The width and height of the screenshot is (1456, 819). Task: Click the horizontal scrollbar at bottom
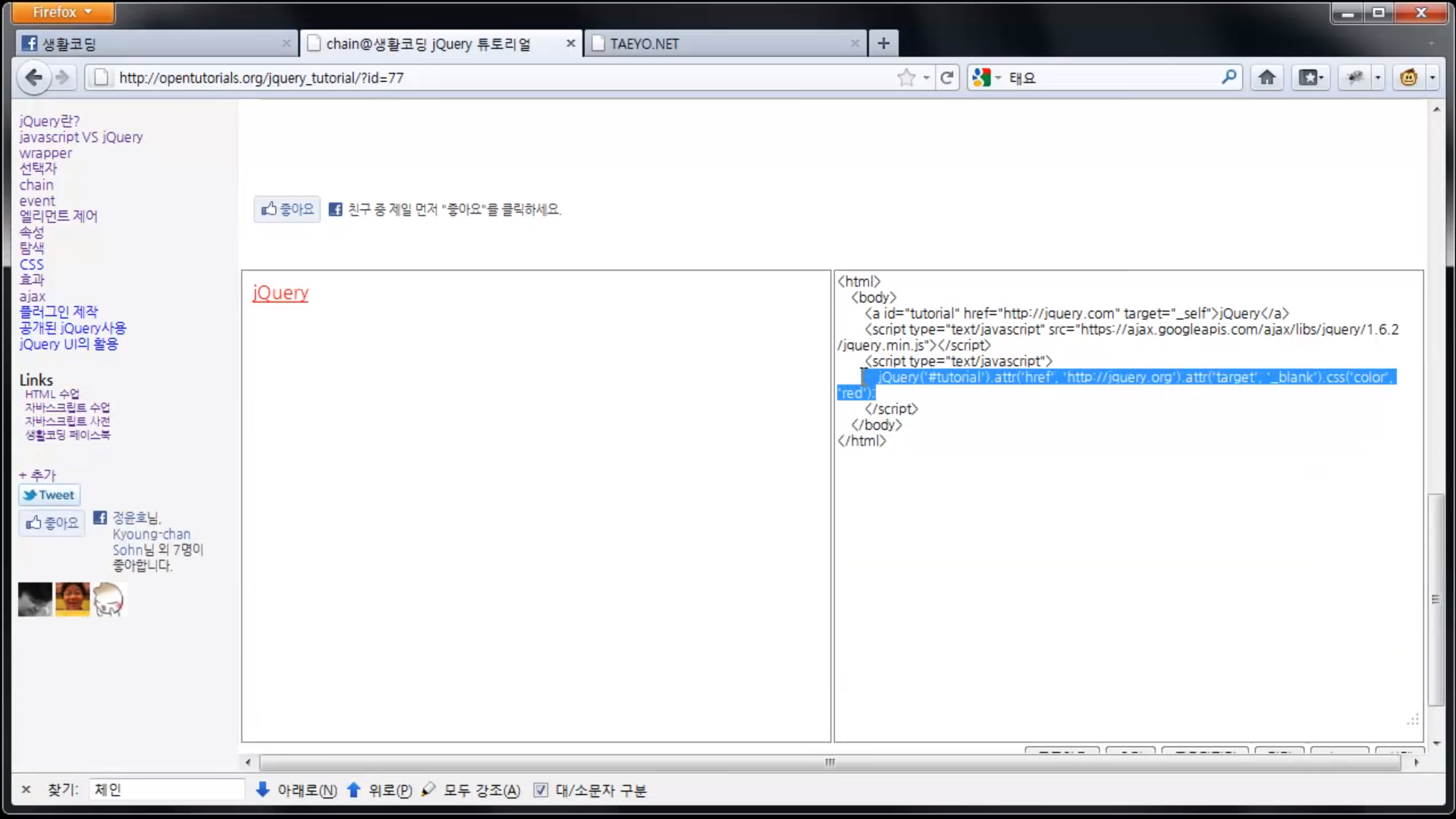pos(830,762)
